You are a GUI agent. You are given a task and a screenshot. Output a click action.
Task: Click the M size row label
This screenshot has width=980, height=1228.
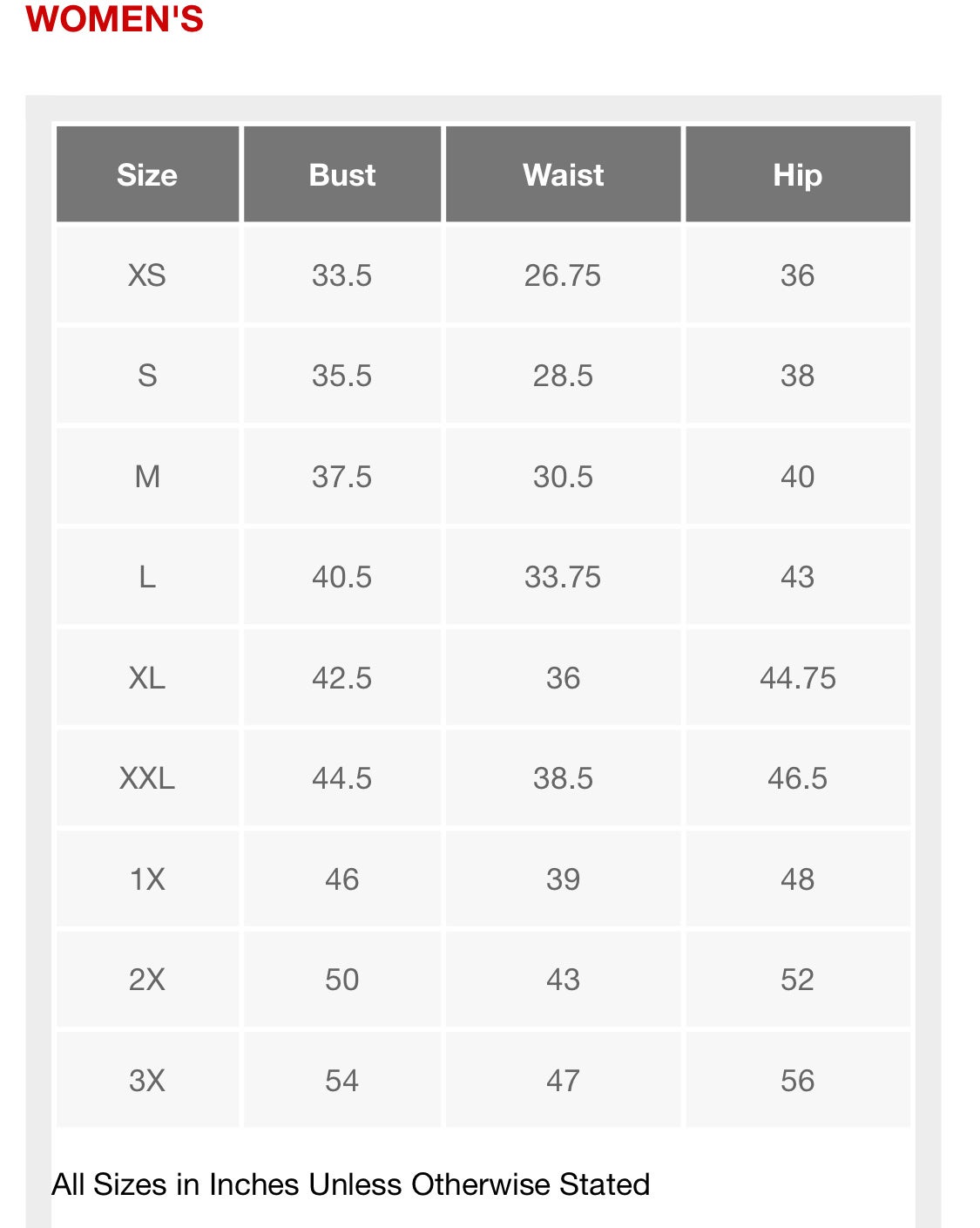[x=147, y=477]
